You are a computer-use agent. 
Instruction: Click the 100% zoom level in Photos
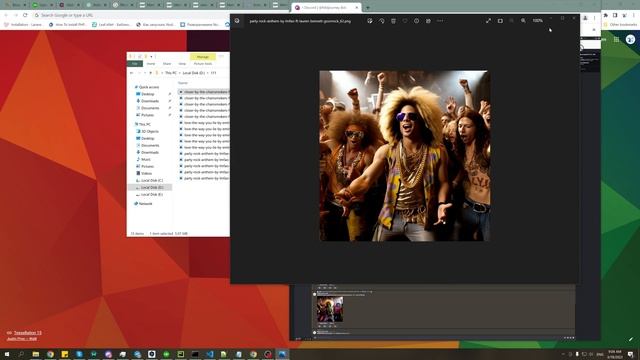pyautogui.click(x=538, y=21)
